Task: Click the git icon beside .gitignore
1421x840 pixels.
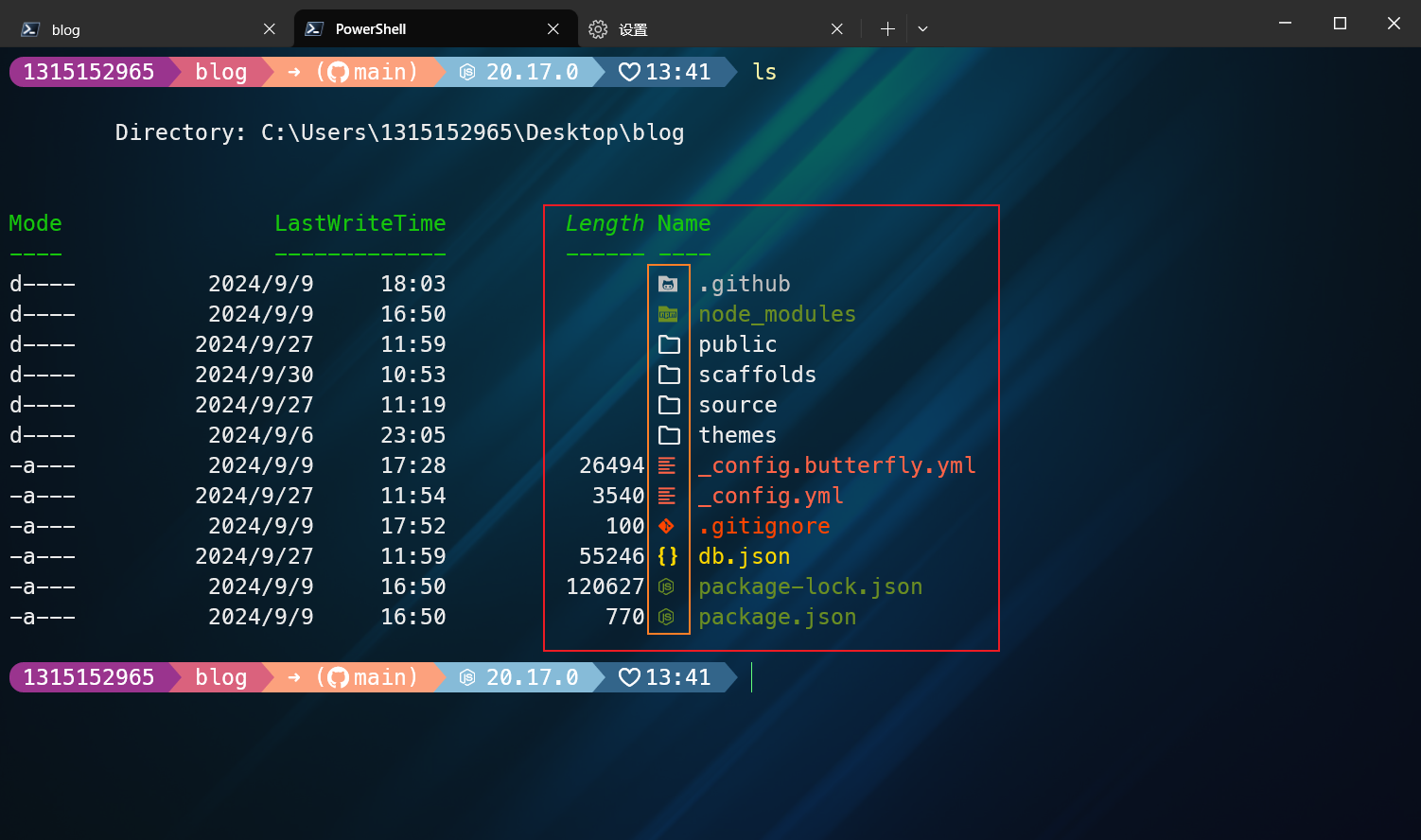Action: [x=667, y=526]
